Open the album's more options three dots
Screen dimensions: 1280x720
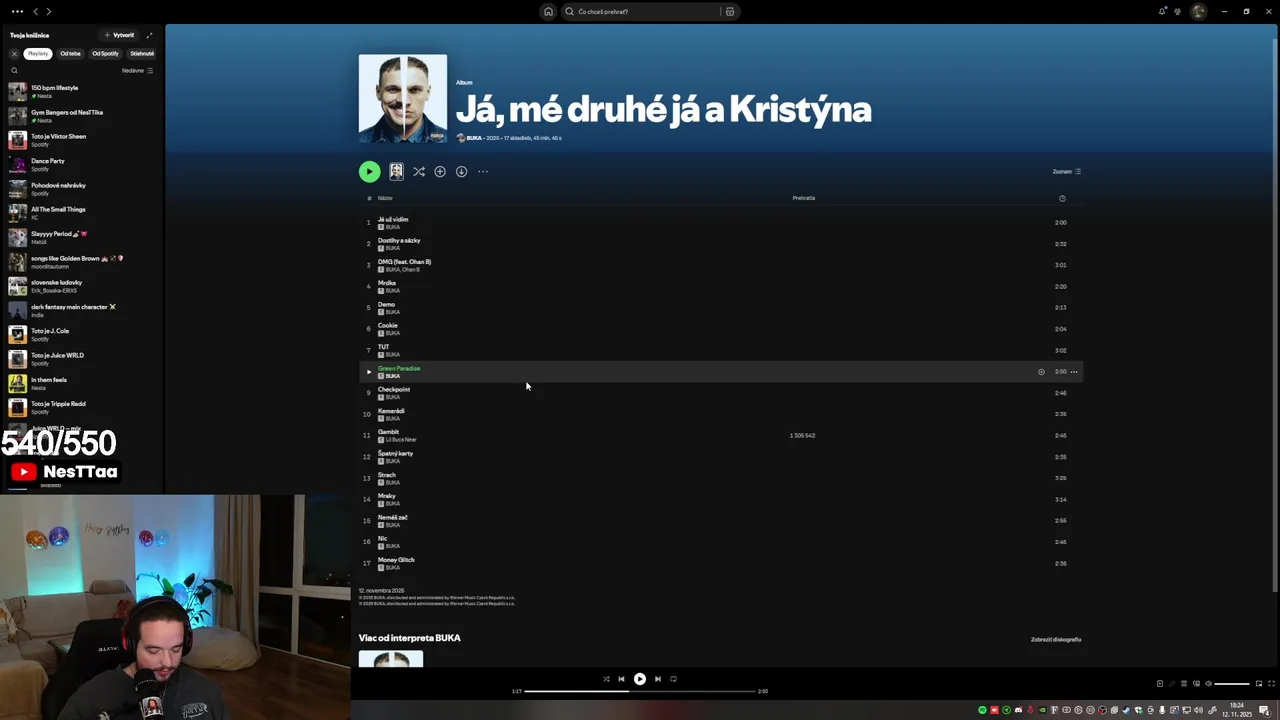click(483, 171)
